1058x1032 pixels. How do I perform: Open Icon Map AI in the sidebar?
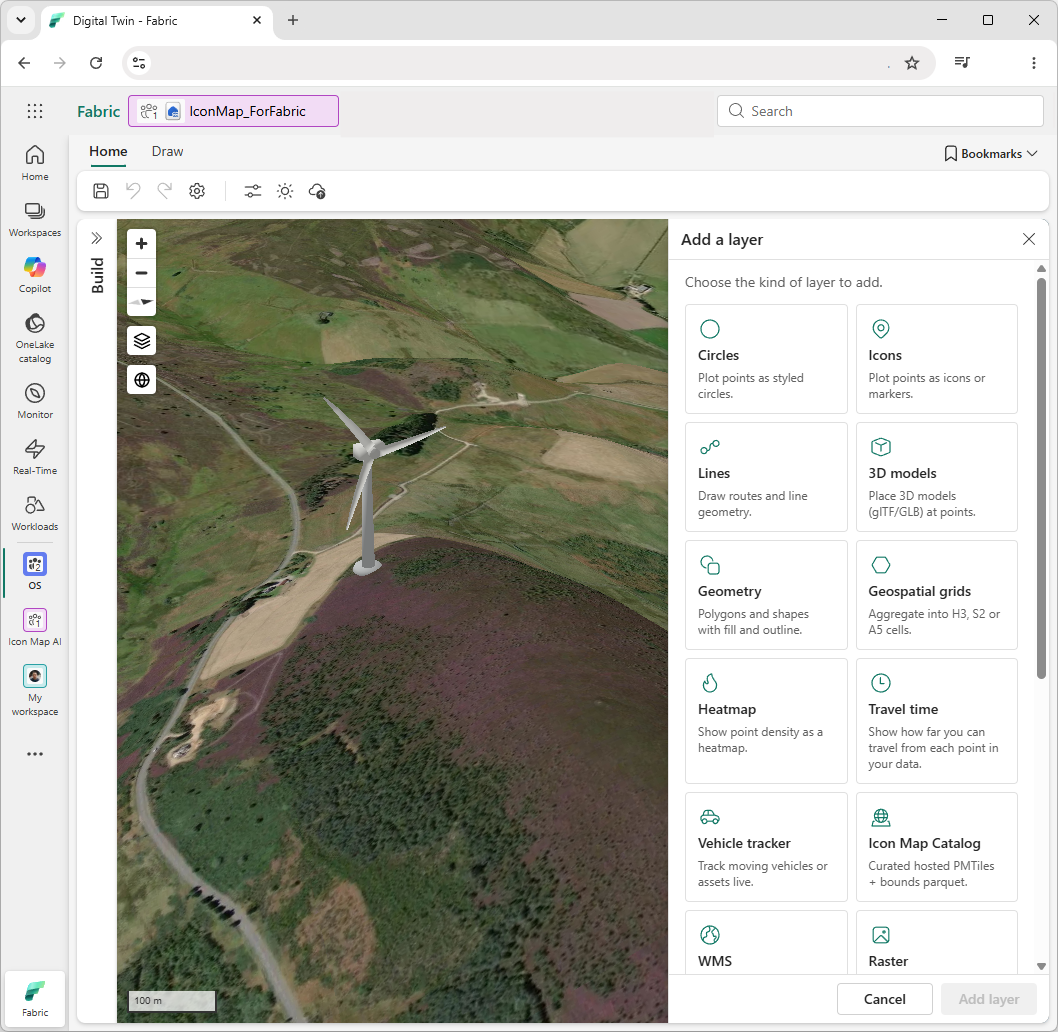click(35, 628)
